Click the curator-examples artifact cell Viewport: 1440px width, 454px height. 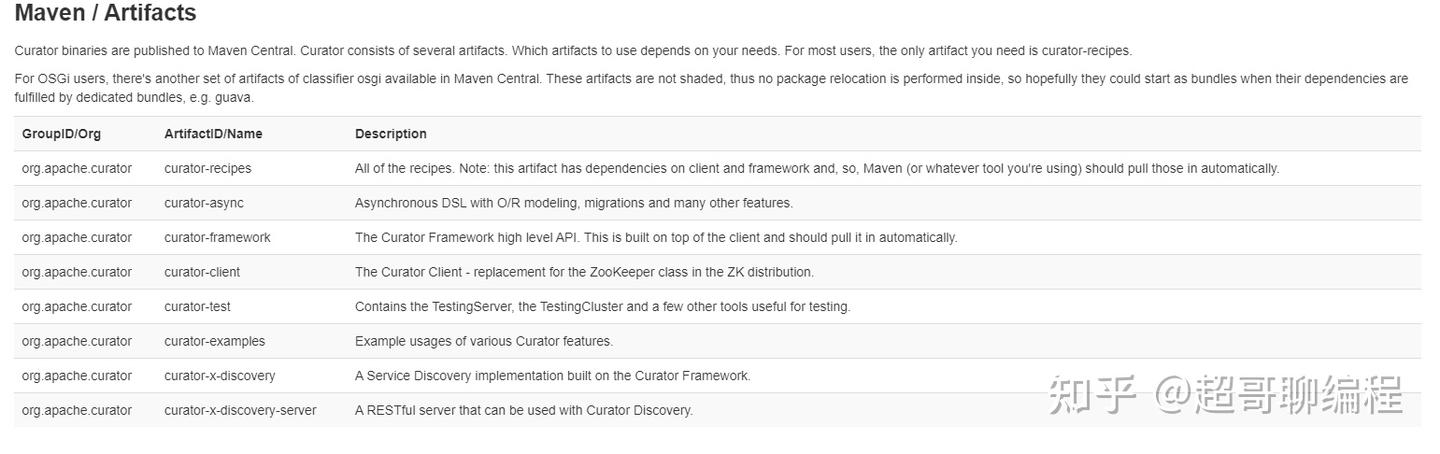pos(215,341)
